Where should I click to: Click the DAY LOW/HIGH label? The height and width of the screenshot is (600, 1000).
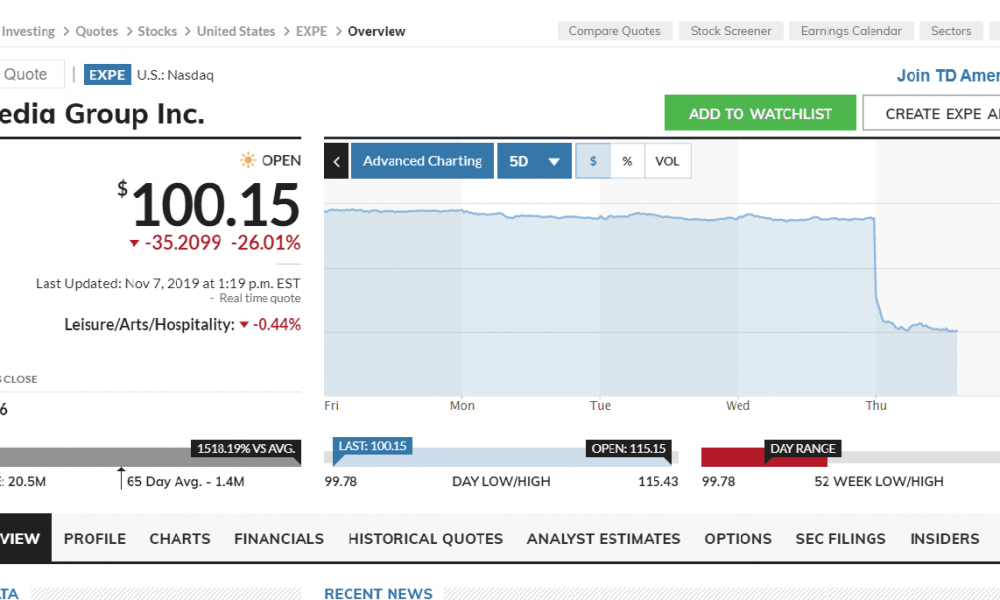coord(501,481)
